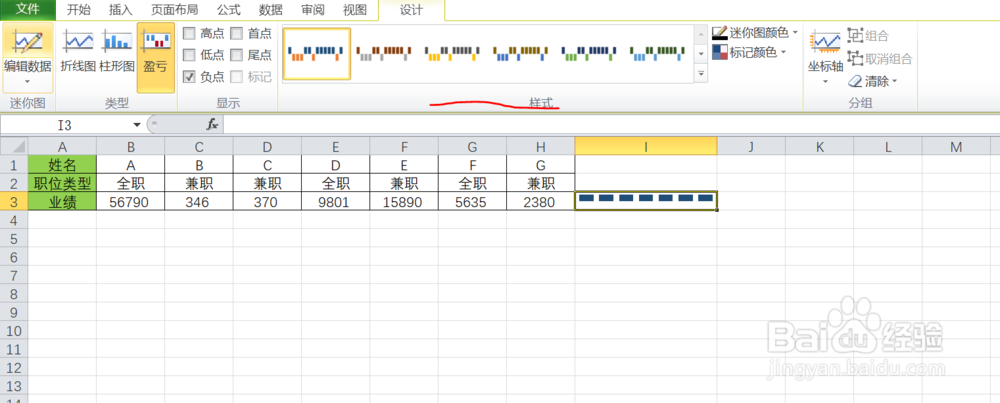Toggle the disabled 标记 checkbox
The width and height of the screenshot is (1000, 403).
click(x=237, y=77)
